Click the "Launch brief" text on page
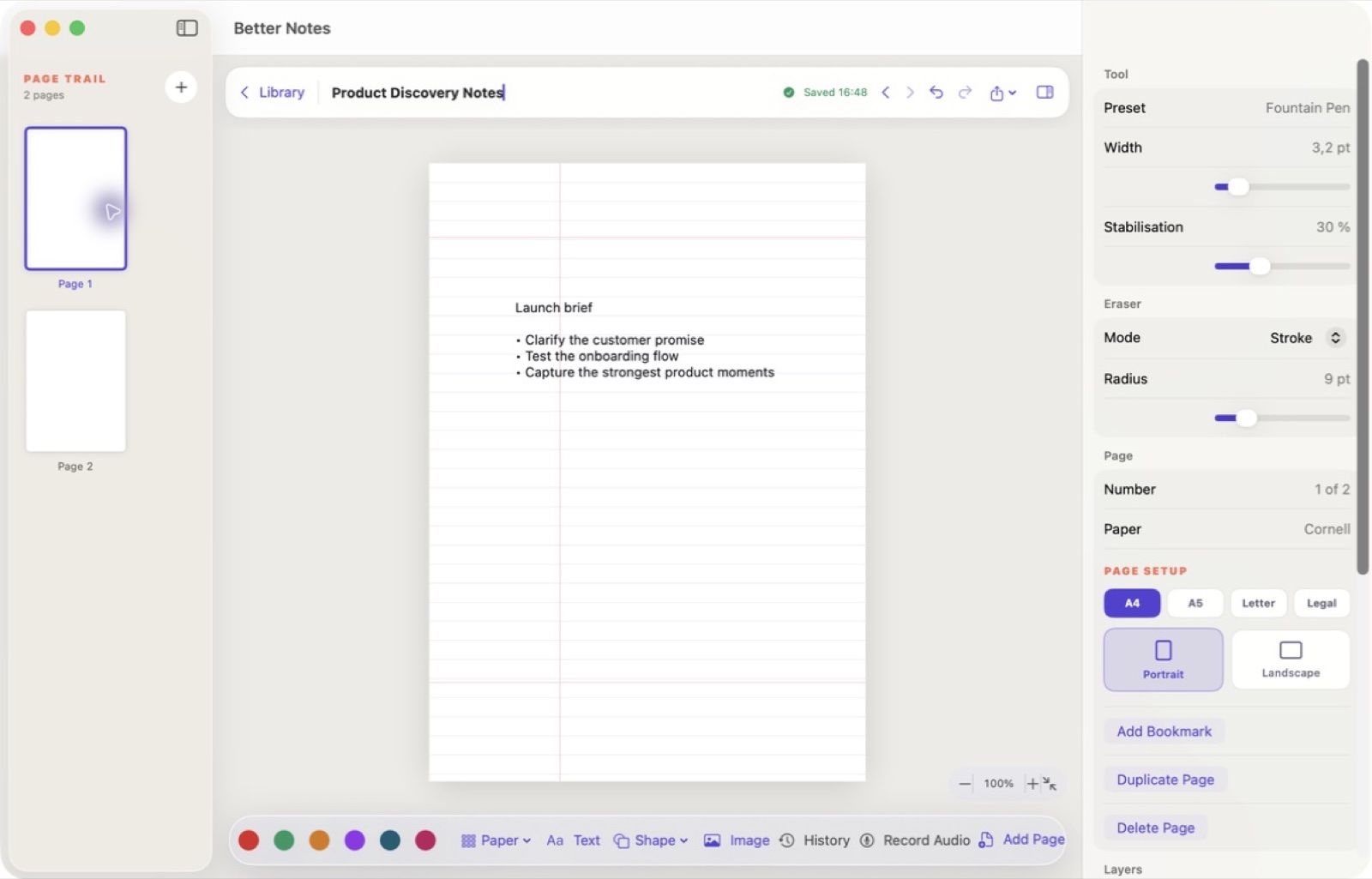The height and width of the screenshot is (879, 1372). coord(553,308)
